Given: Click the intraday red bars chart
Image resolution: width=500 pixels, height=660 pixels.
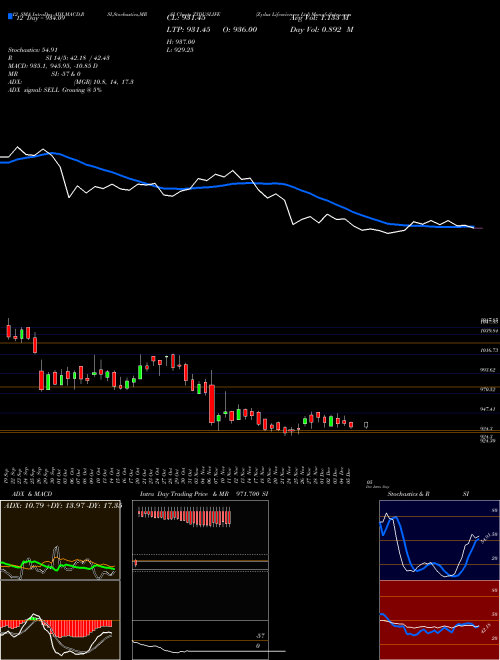Looking at the screenshot, I should coord(185,517).
